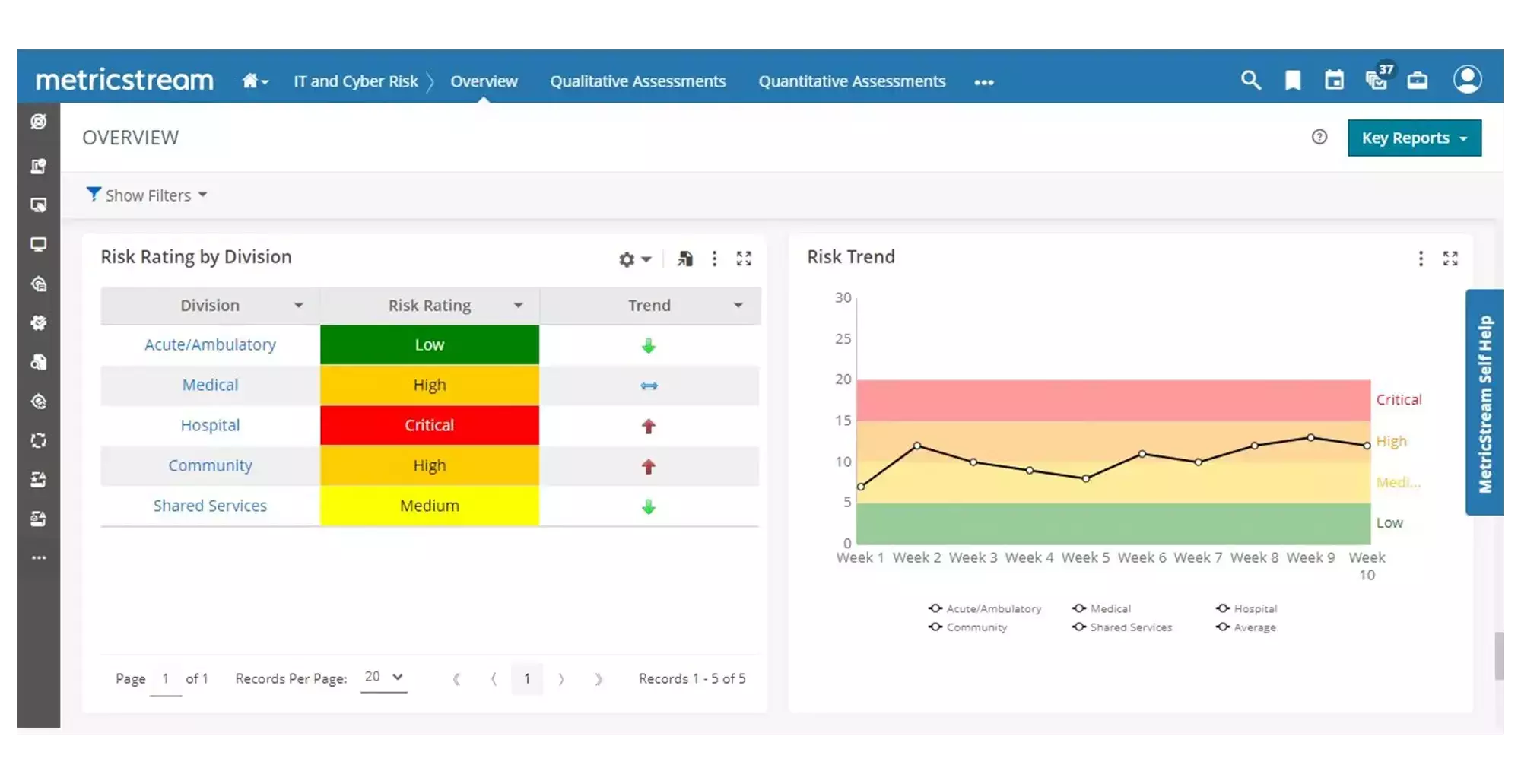Click the bookmark icon in header
Screen dimensions: 1521x784
click(1292, 80)
